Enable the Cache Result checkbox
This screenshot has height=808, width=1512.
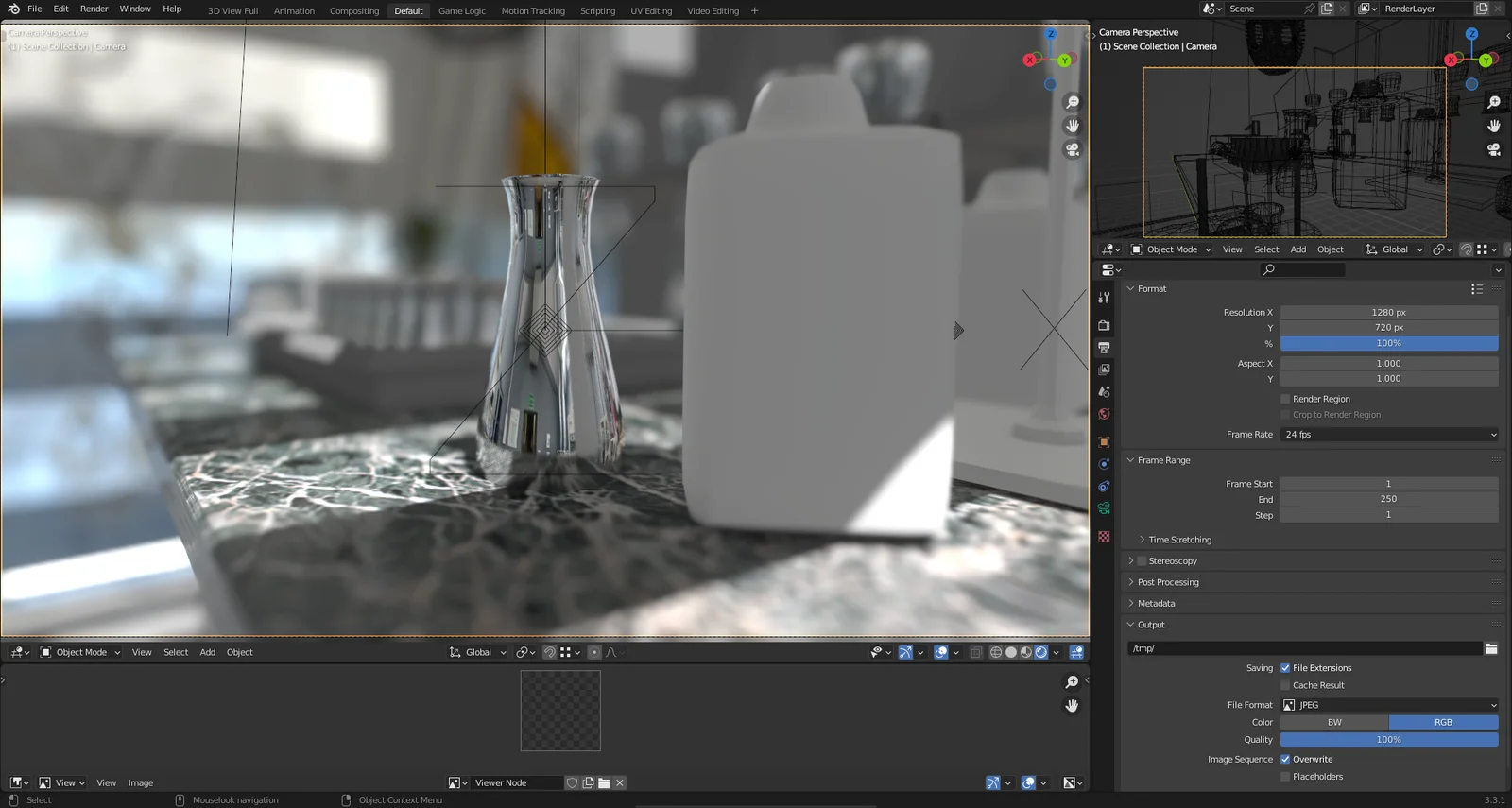pos(1285,685)
